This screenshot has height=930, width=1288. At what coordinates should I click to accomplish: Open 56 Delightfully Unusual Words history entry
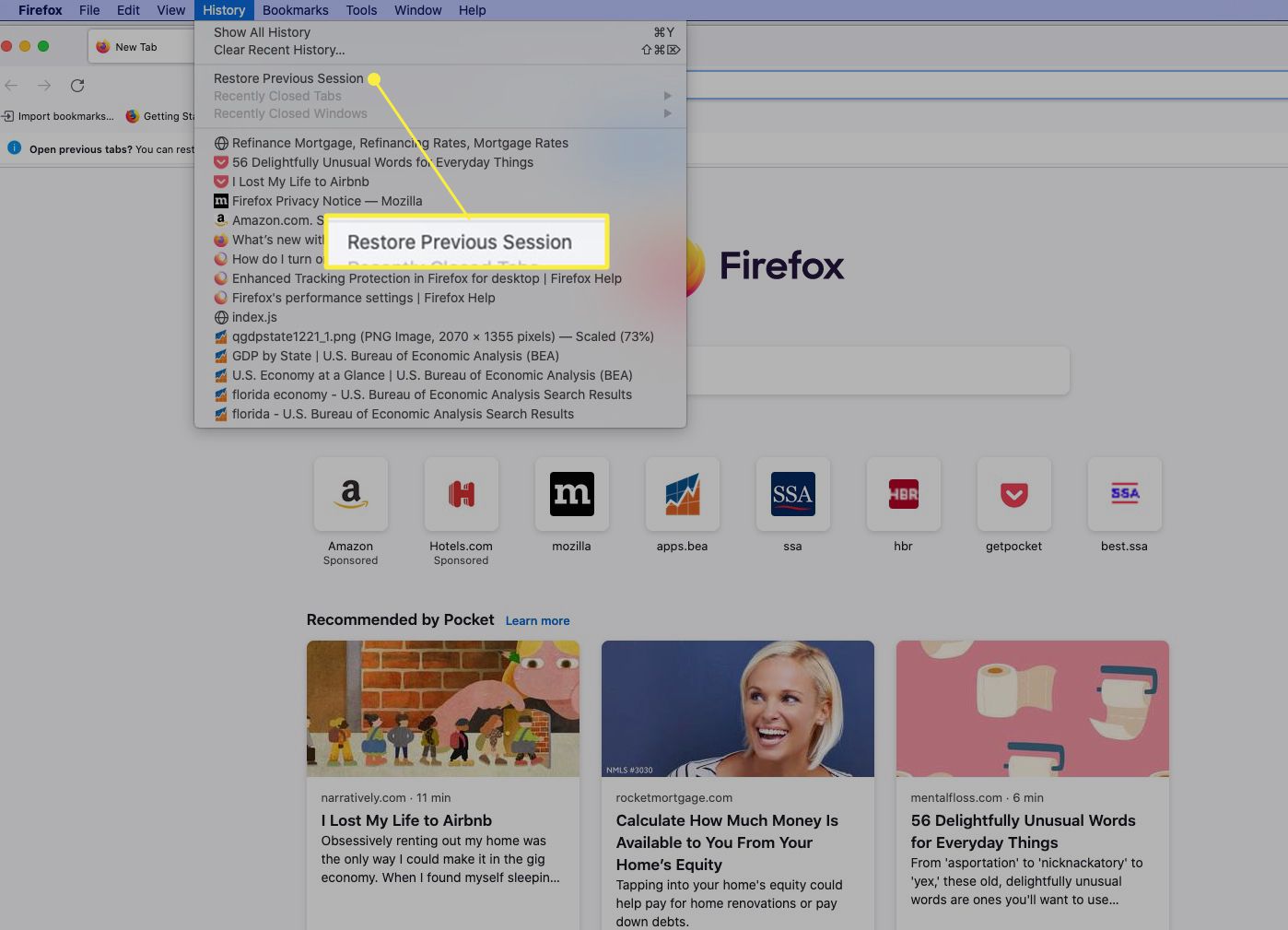440,162
